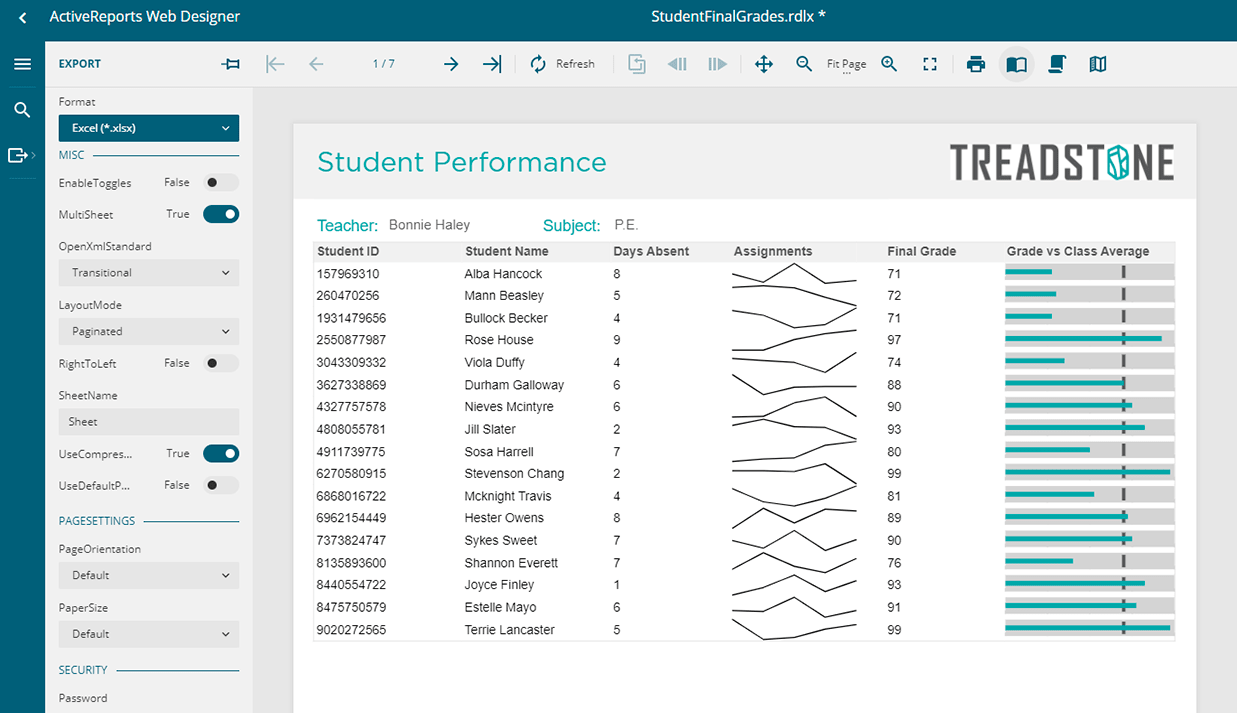
Task: Click the history forward icon
Action: [717, 64]
